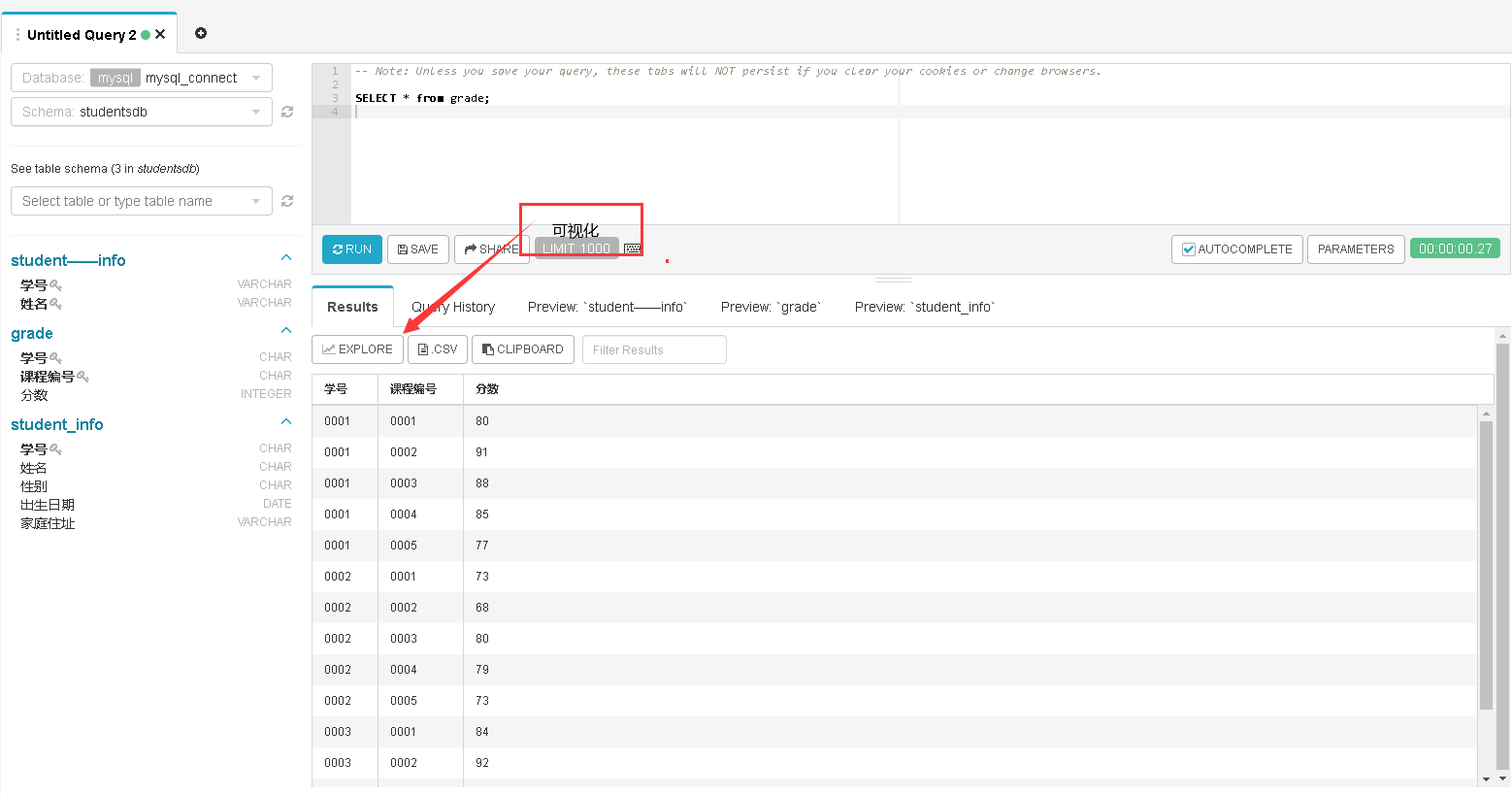Collapse the student_info table section
1512x796 pixels.
pyautogui.click(x=286, y=422)
